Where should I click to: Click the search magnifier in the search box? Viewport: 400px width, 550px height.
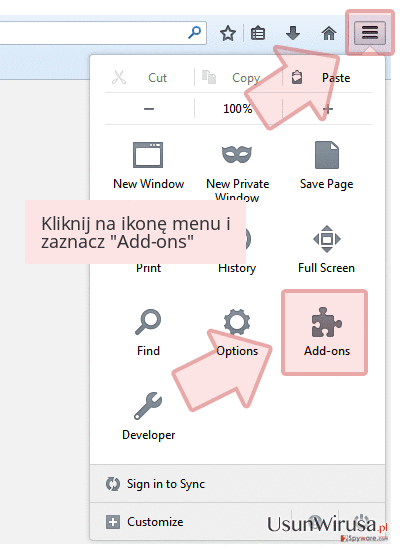point(194,33)
